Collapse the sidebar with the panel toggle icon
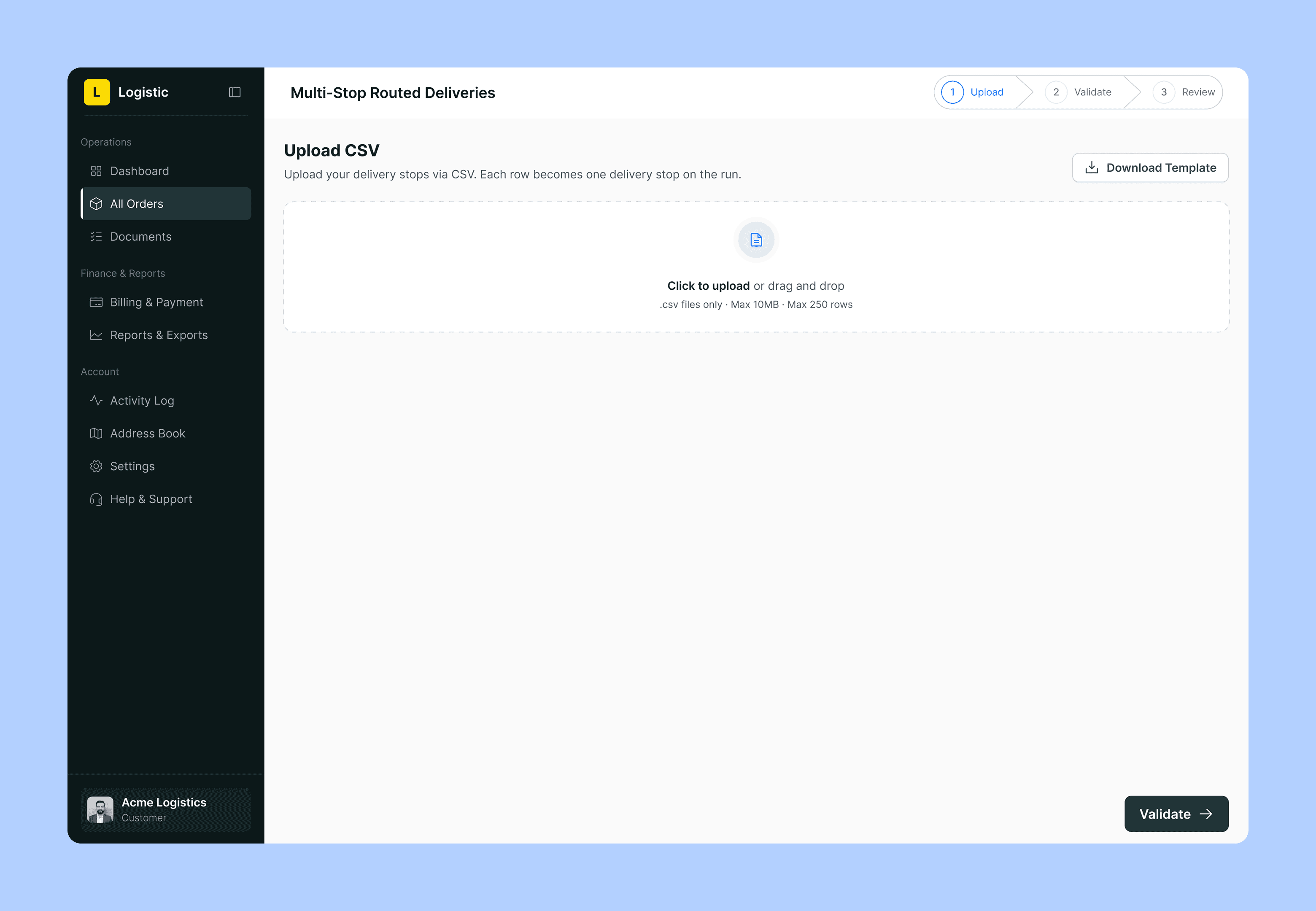The width and height of the screenshot is (1316, 911). tap(235, 92)
